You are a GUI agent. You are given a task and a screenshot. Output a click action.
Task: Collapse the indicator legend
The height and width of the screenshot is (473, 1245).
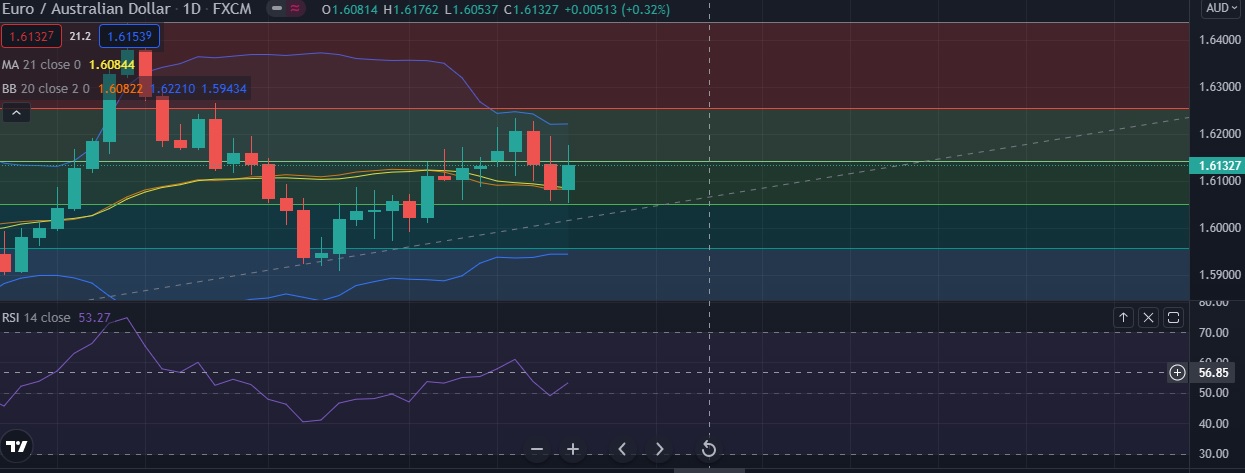[x=15, y=113]
